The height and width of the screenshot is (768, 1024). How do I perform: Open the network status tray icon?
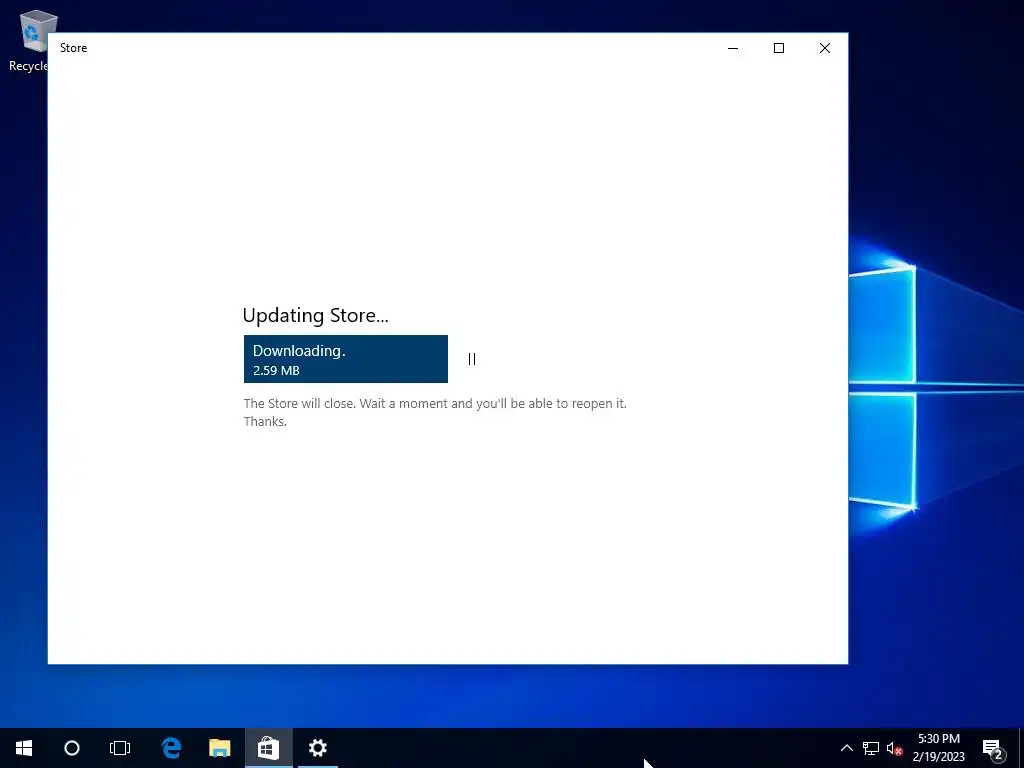871,748
